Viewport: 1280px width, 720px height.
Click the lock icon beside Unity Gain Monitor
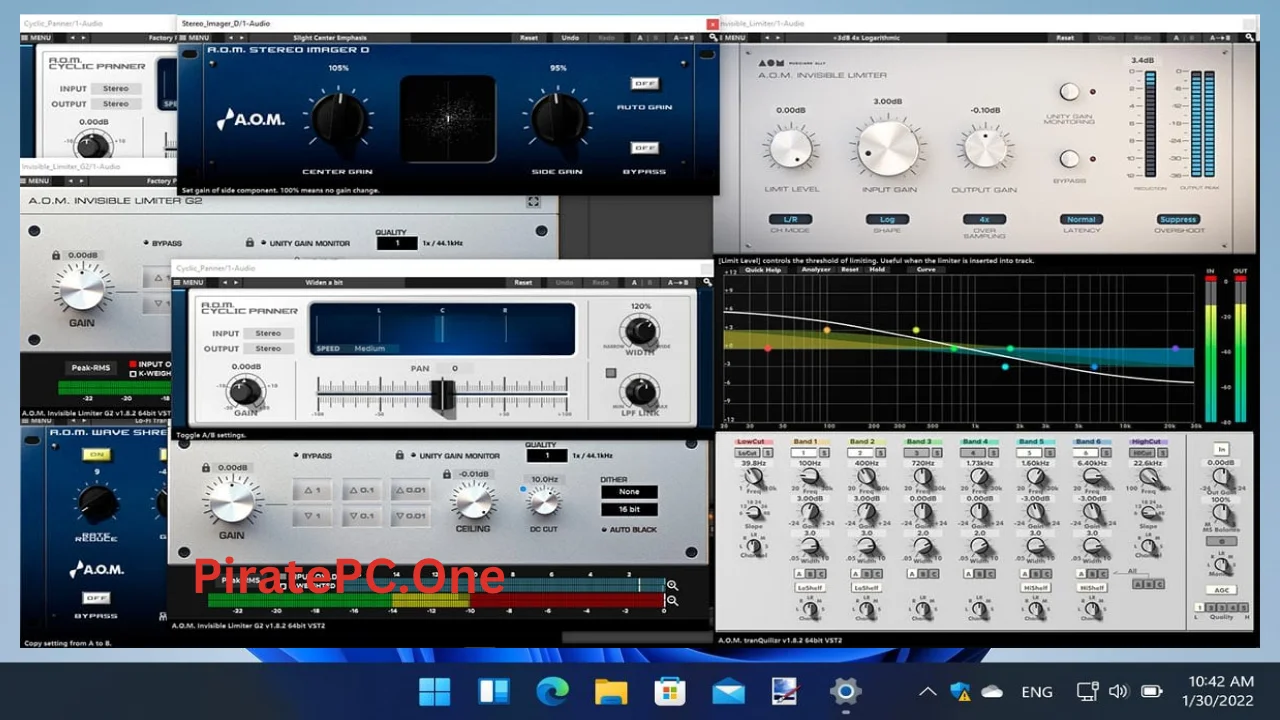(x=399, y=455)
